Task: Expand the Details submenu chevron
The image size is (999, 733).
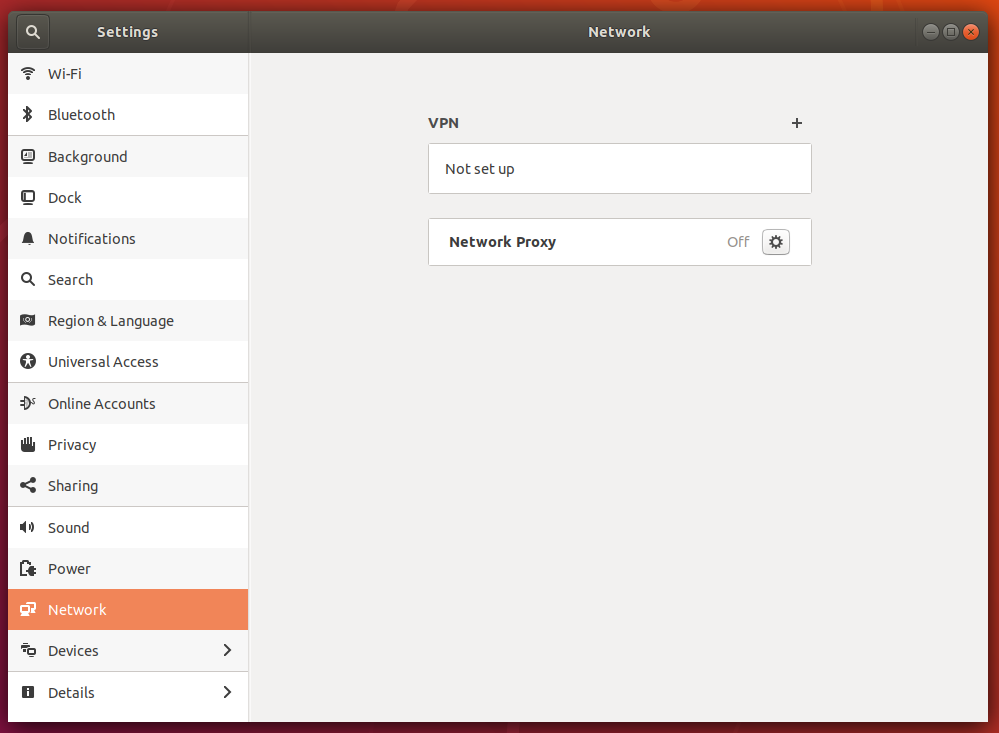Action: (227, 692)
